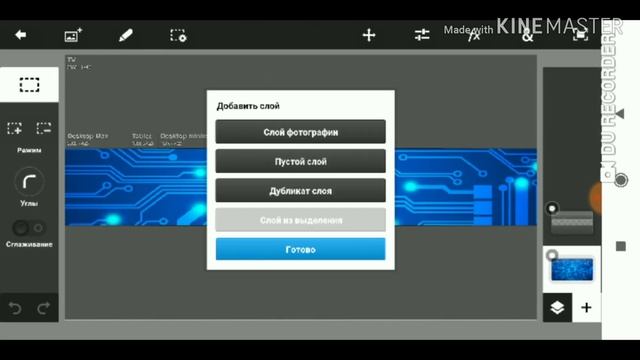This screenshot has width=640, height=360.
Task: Click the Сглаживание label
Action: click(x=29, y=244)
